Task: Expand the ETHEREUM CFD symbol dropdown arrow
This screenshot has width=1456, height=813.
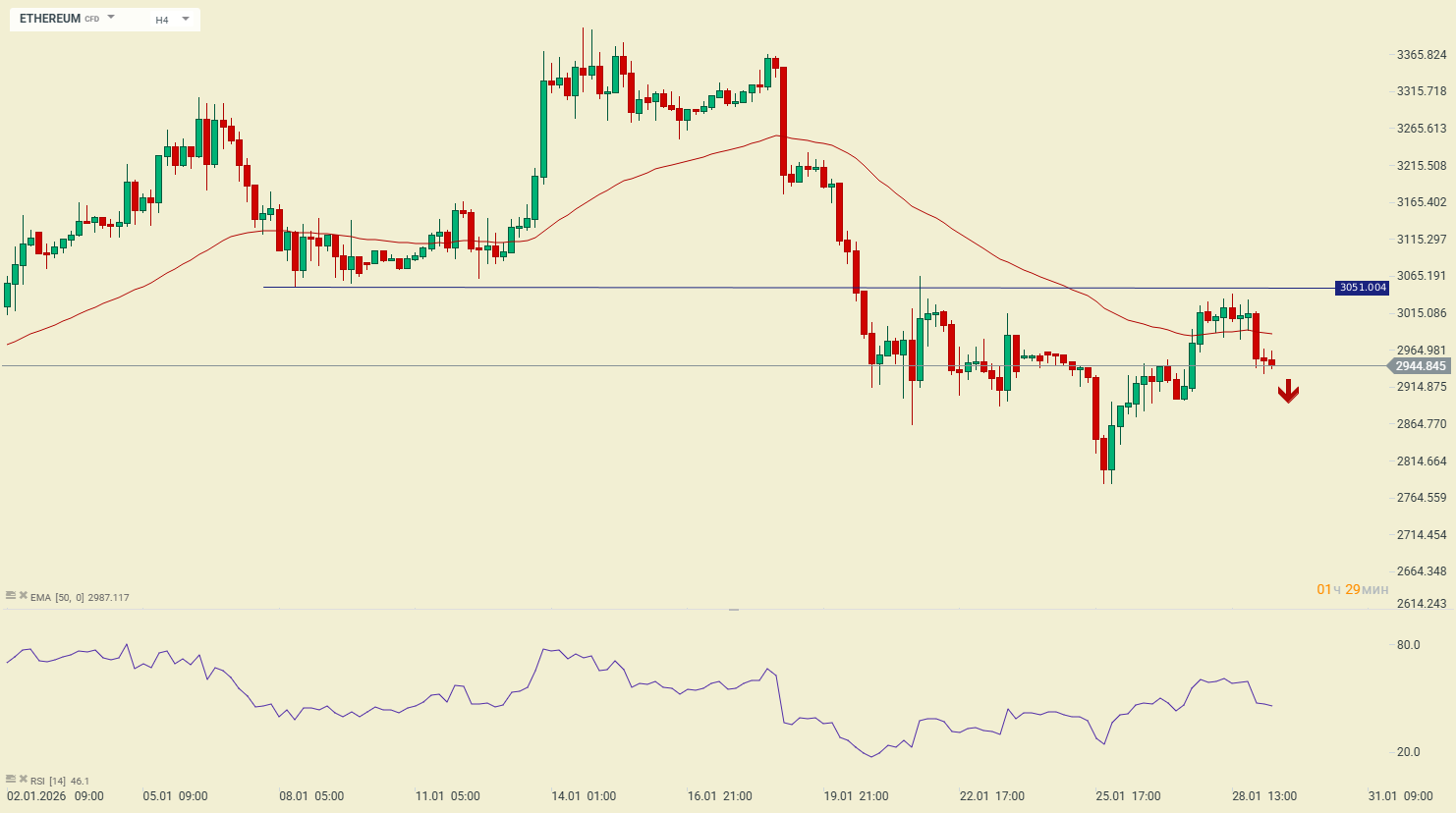Action: 111,18
